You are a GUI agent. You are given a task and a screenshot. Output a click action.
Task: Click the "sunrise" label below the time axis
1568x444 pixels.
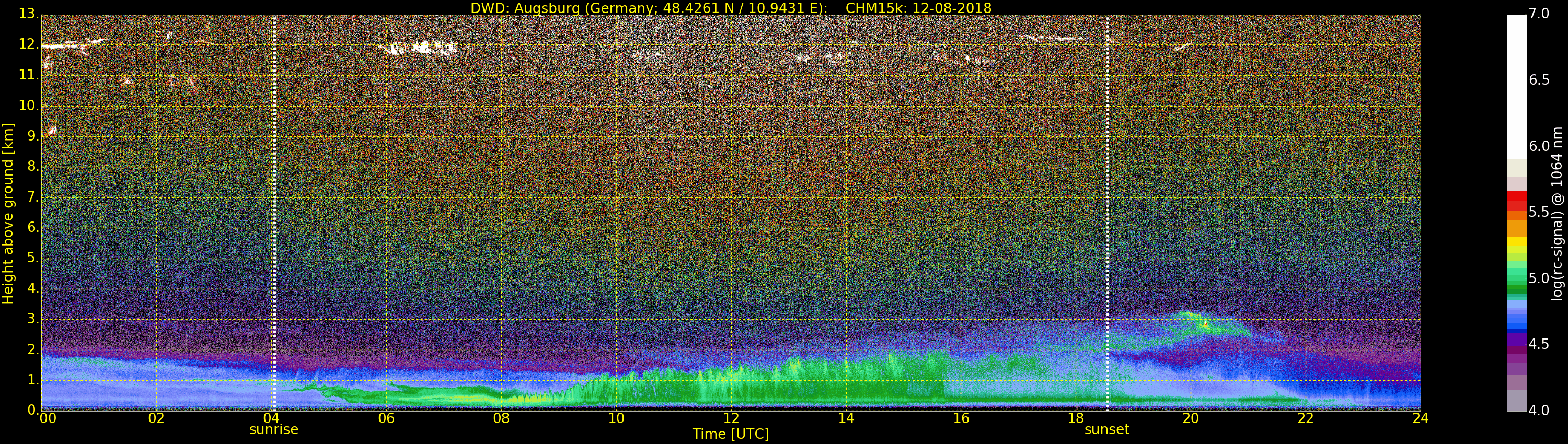pos(274,429)
